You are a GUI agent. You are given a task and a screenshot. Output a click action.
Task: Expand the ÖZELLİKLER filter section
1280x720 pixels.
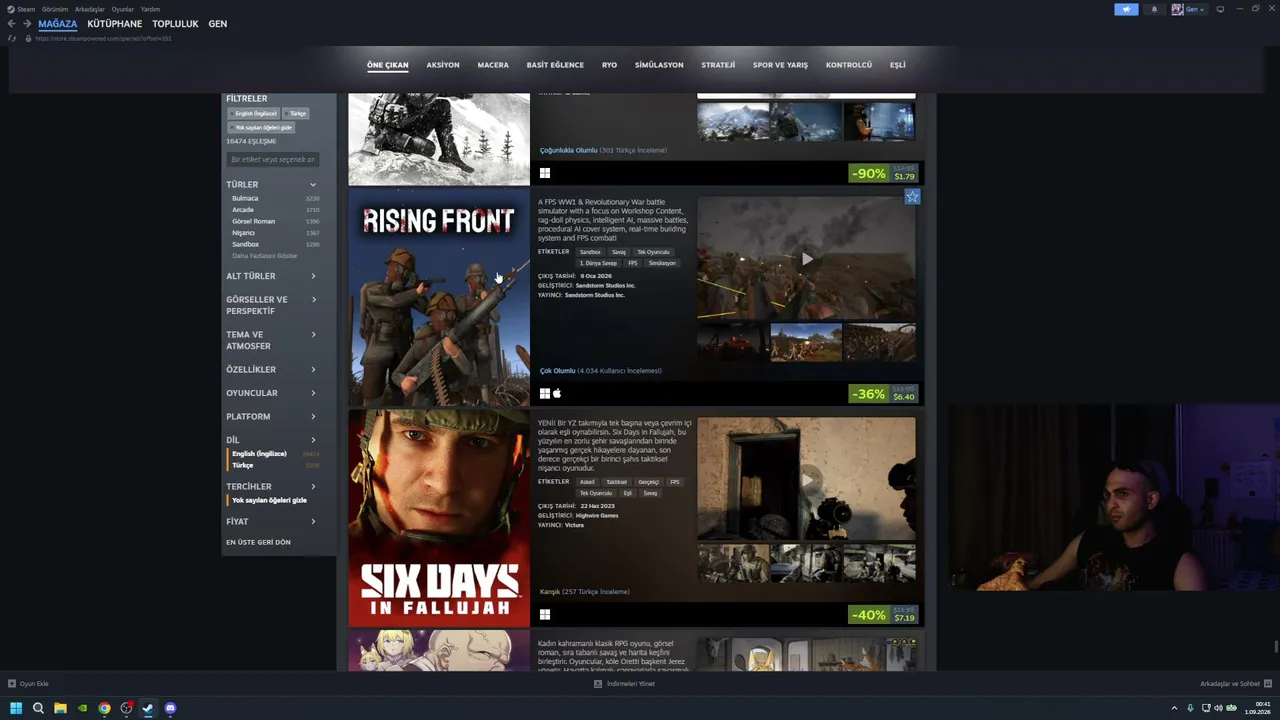[x=271, y=370]
